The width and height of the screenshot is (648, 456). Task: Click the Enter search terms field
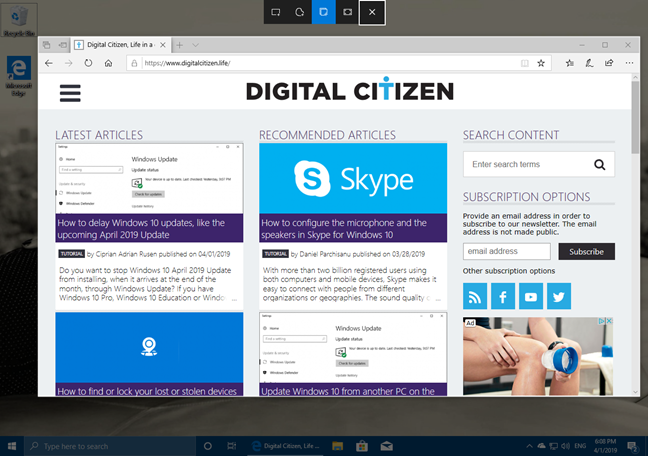click(x=528, y=165)
